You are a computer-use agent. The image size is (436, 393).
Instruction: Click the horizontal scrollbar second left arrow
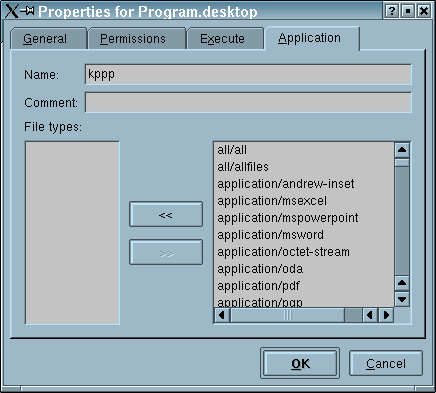coord(370,315)
